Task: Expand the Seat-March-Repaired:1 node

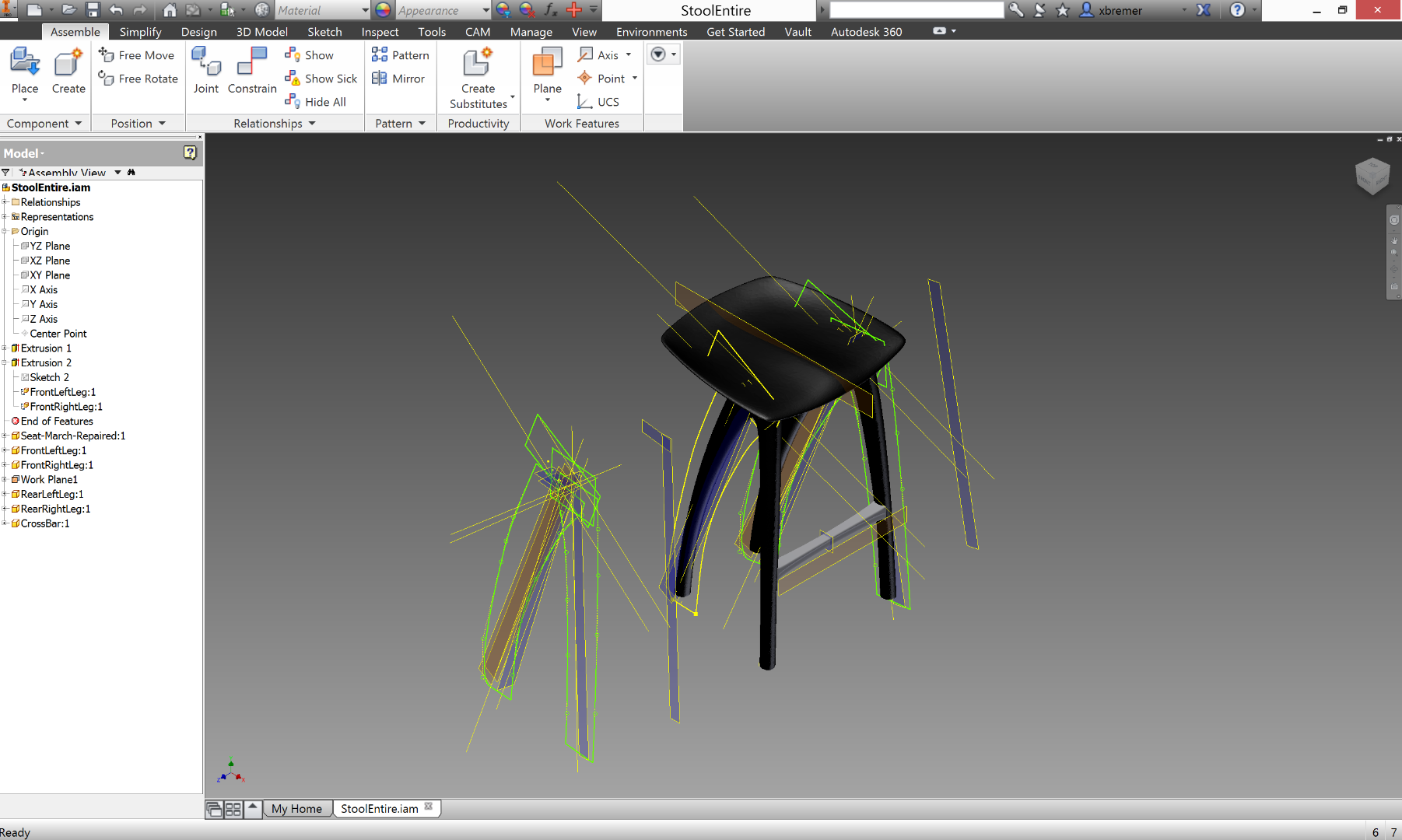Action: point(5,436)
